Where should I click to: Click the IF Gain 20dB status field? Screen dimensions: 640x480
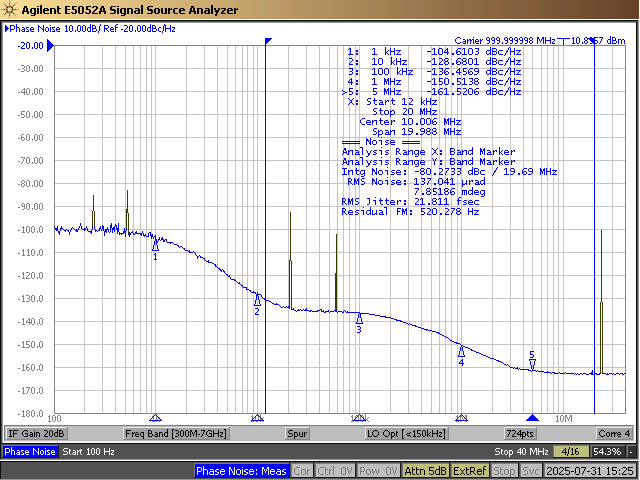[36, 433]
